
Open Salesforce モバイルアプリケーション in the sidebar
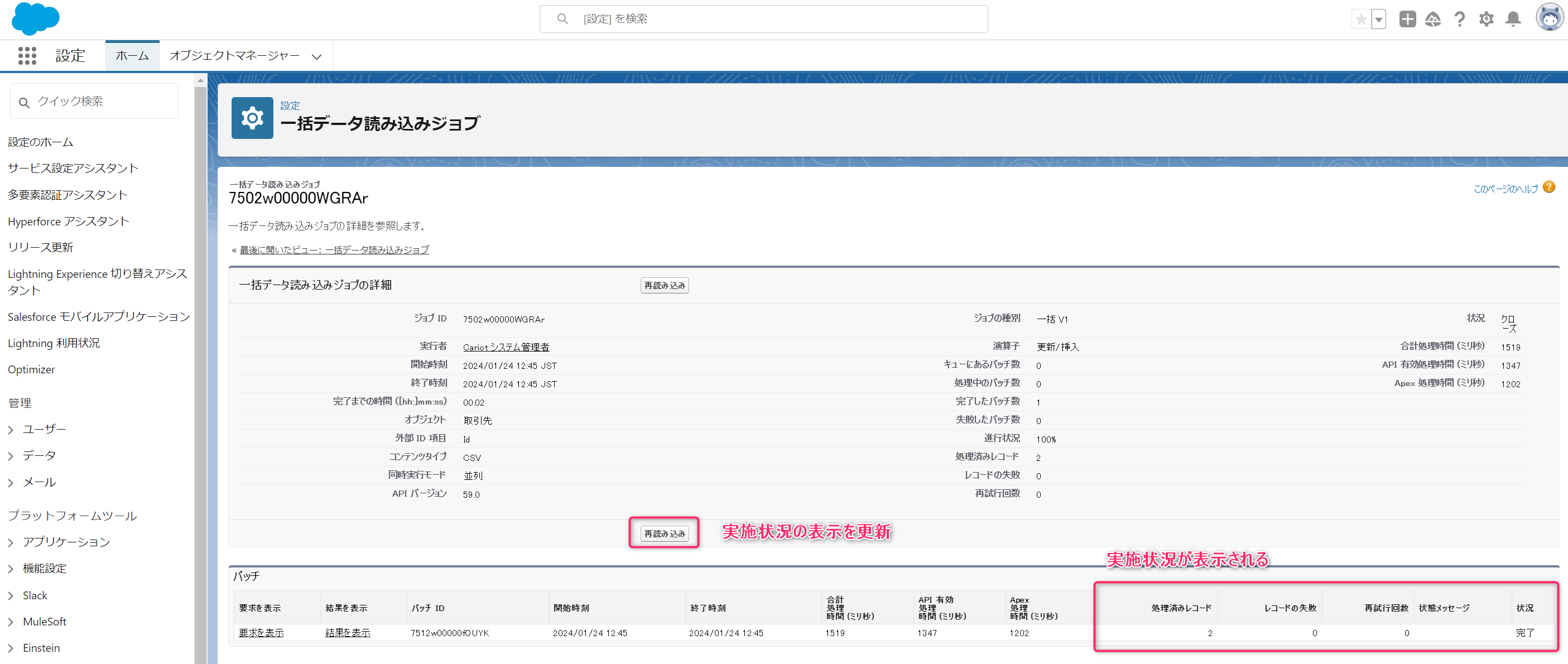coord(99,316)
